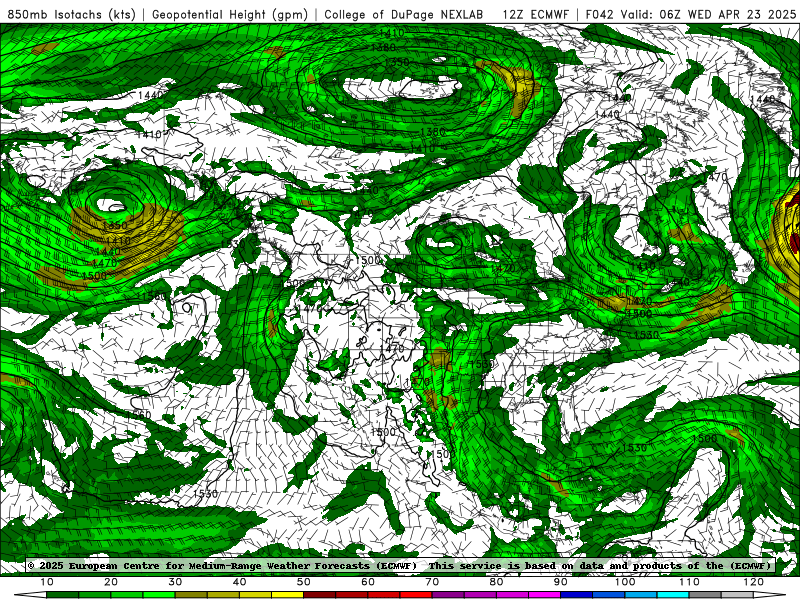Click the '110' label on the color scale
800x600 pixels.
(689, 582)
